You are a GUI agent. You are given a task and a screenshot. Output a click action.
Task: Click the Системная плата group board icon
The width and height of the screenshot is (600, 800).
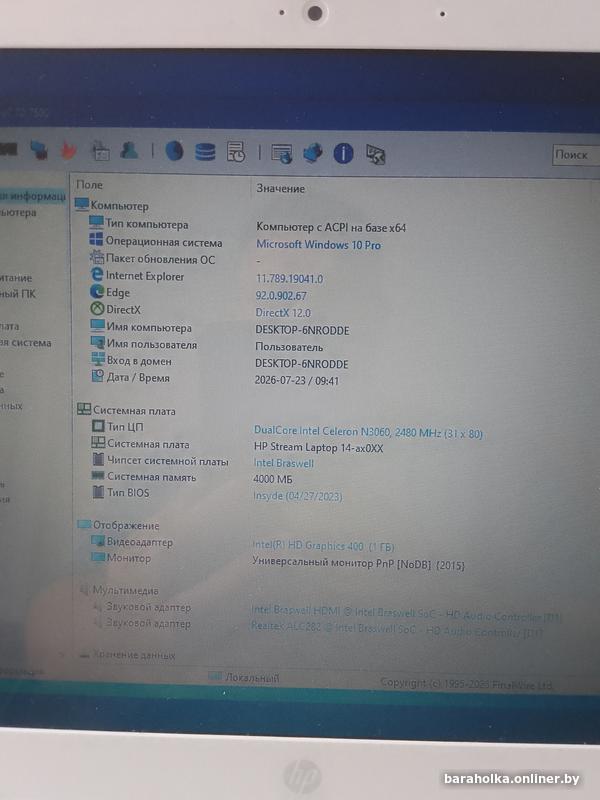[x=84, y=409]
